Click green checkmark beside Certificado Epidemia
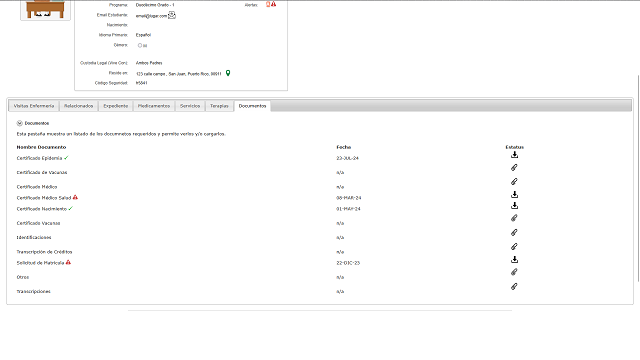The image size is (640, 360). [66, 158]
